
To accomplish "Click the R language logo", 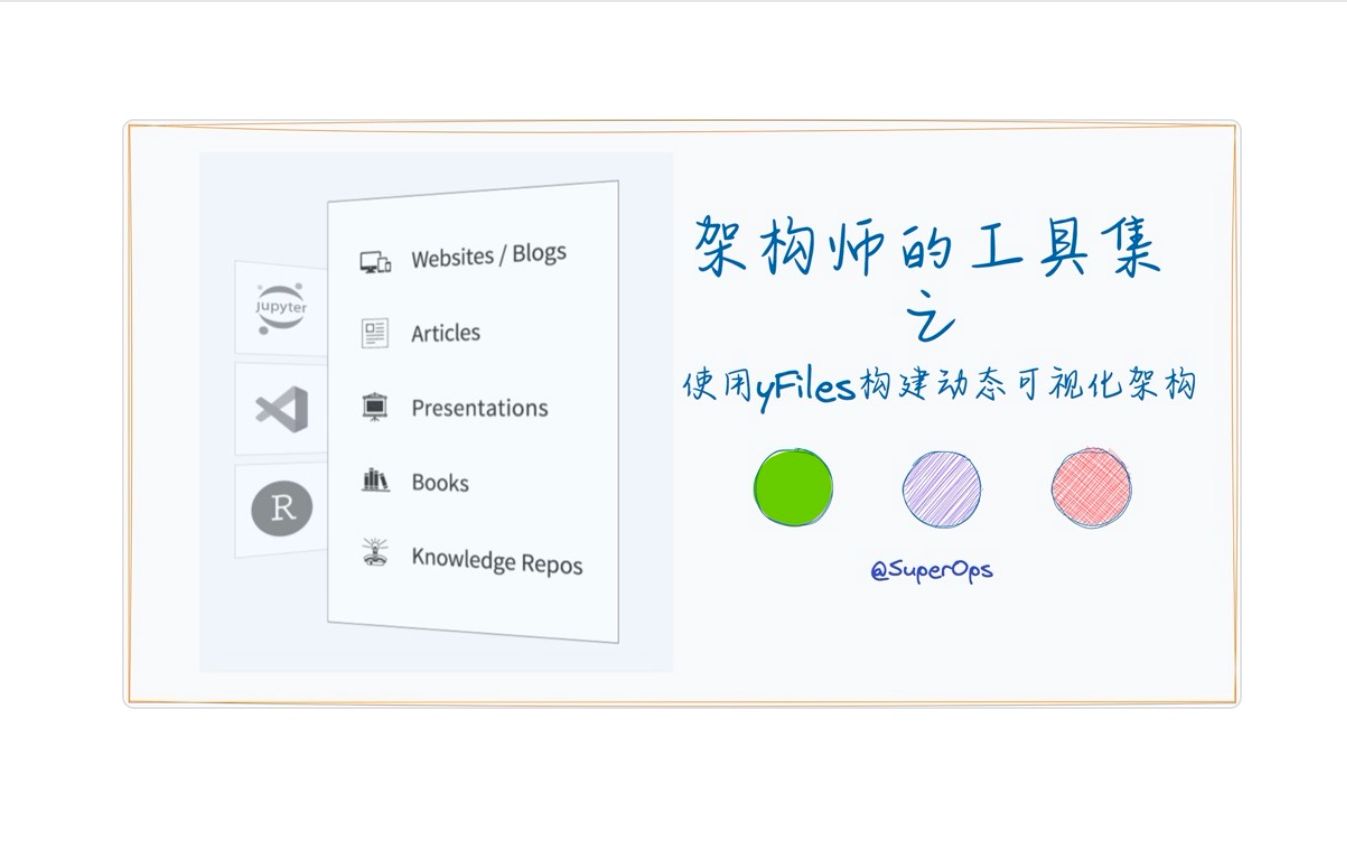I will tap(281, 509).
